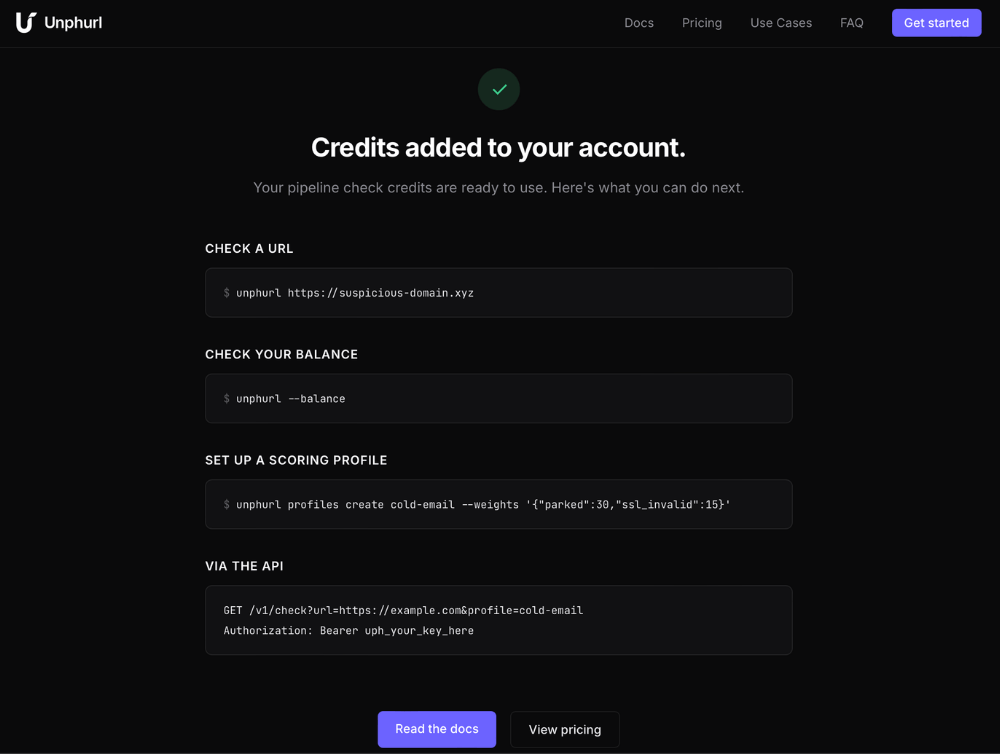1000x754 pixels.
Task: Click the GET /v1/check API request line
Action: click(x=404, y=610)
